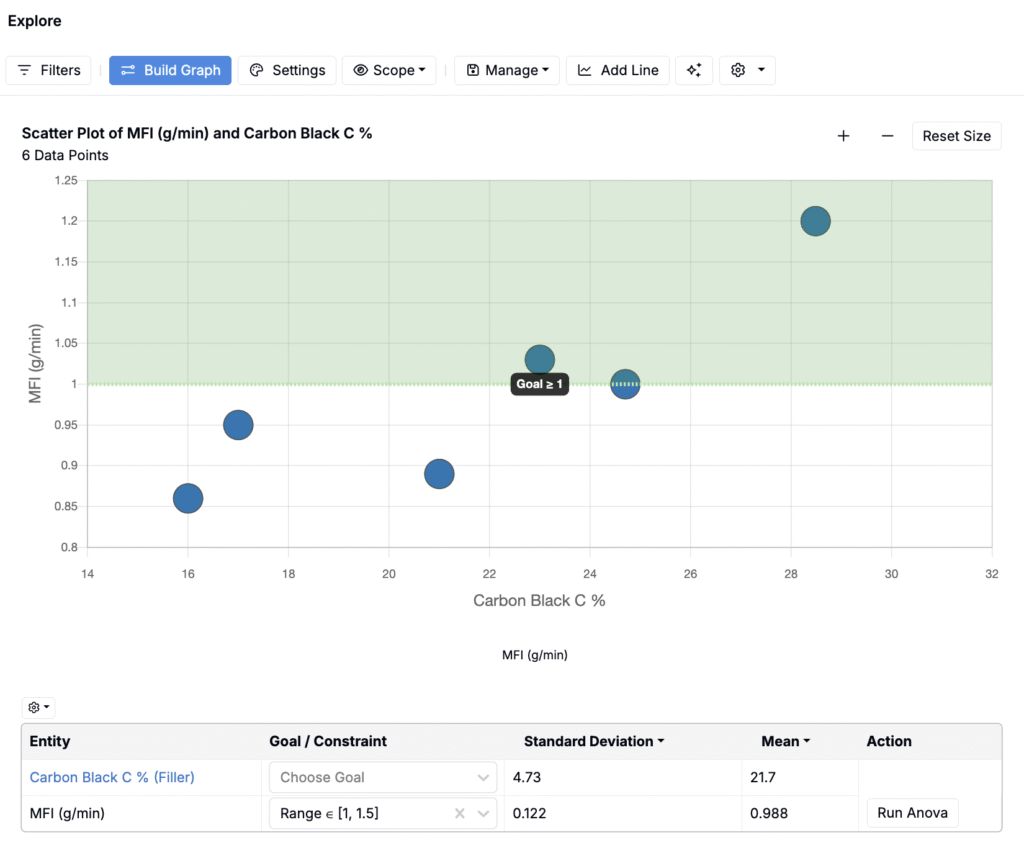Select the data point at MFI 1.2

(815, 221)
